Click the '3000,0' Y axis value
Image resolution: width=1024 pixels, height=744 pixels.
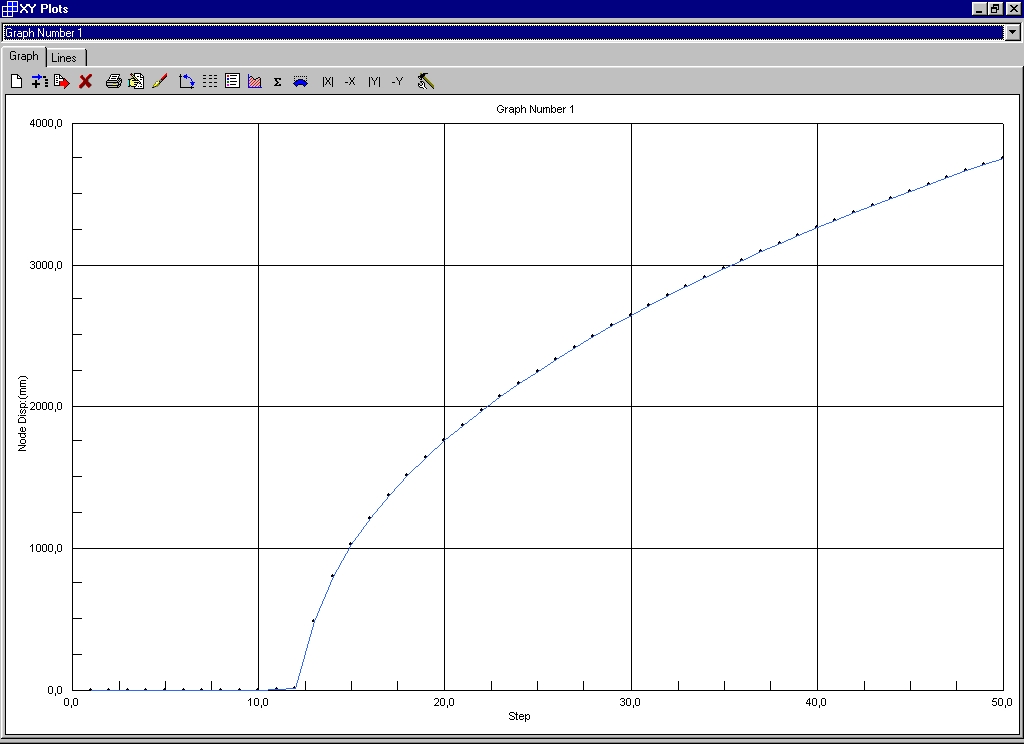46,265
